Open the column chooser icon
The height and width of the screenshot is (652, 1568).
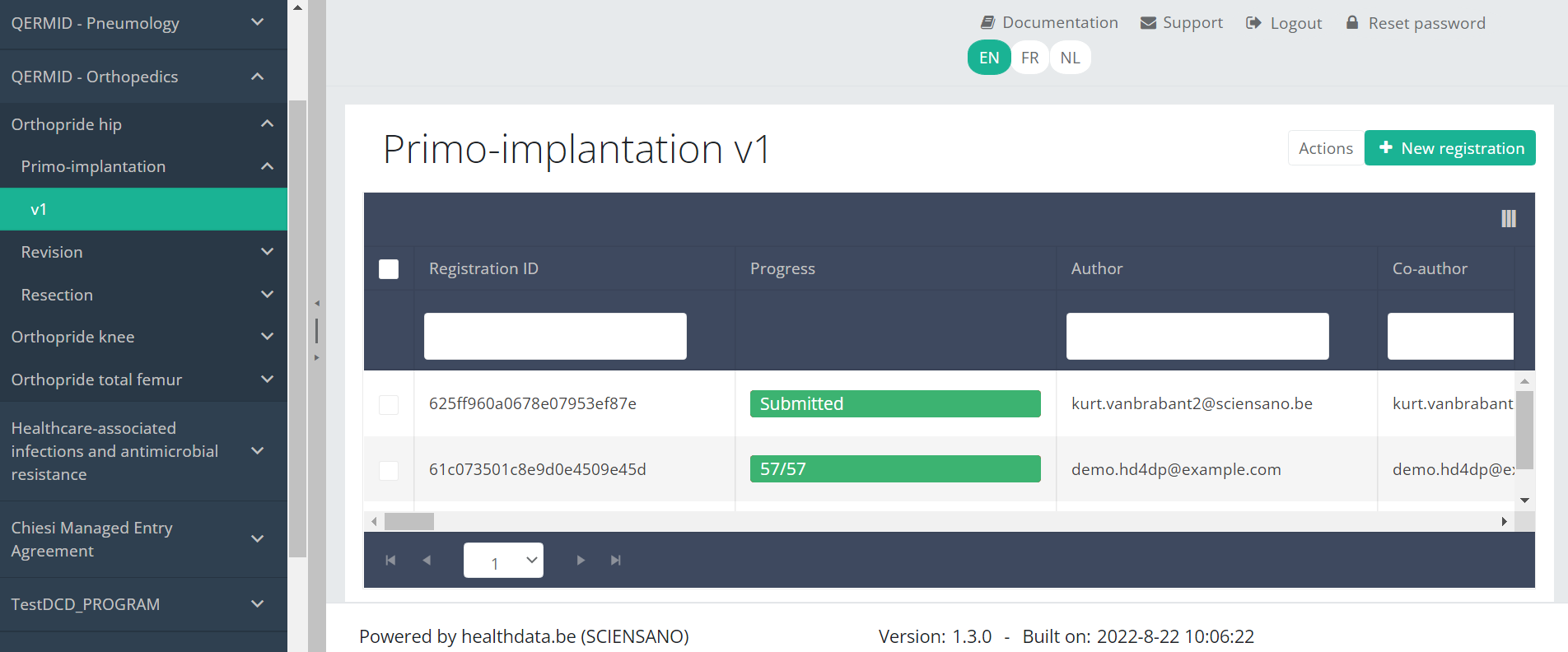coord(1508,218)
